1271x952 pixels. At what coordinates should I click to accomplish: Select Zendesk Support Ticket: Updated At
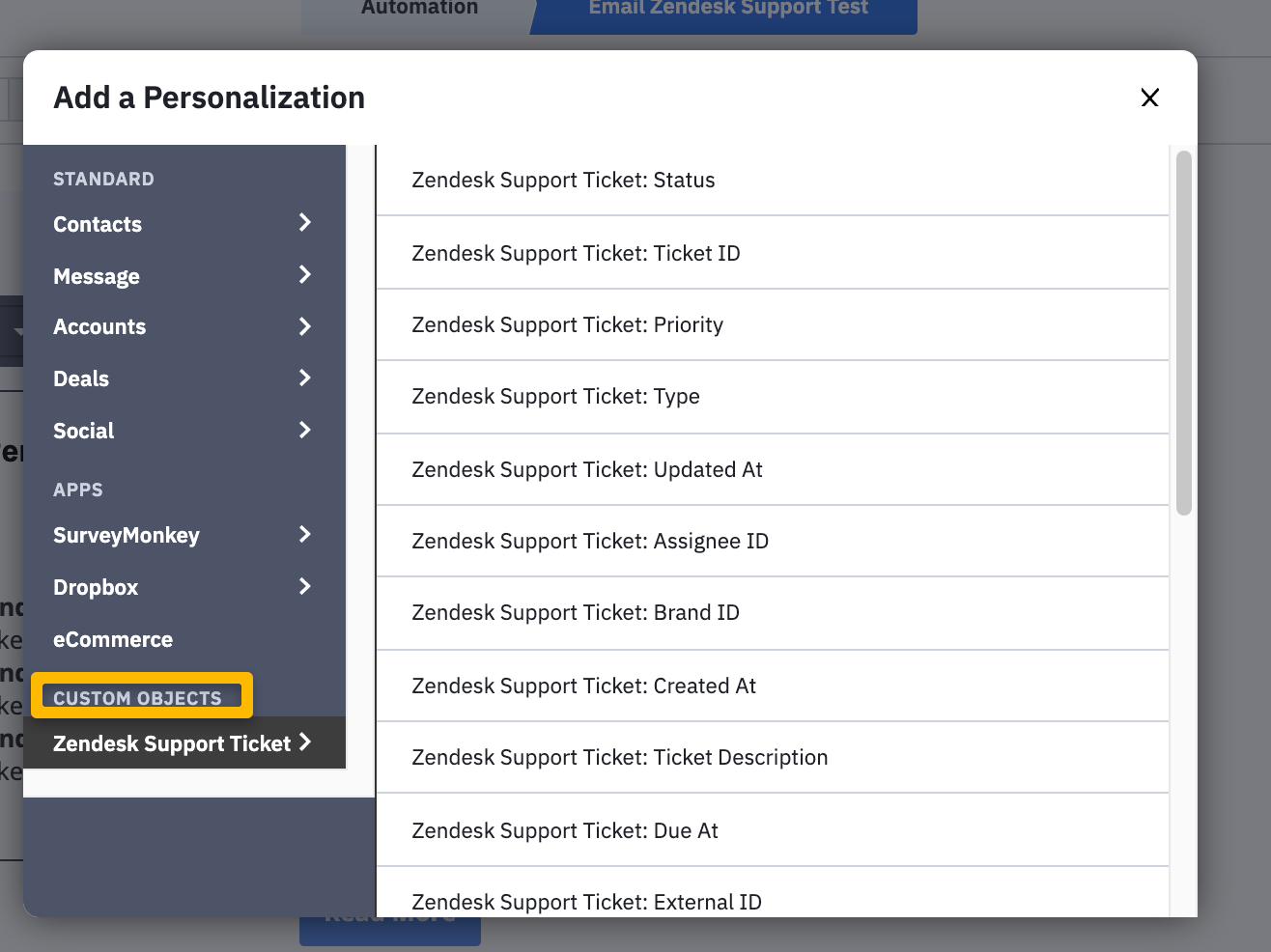click(x=773, y=469)
